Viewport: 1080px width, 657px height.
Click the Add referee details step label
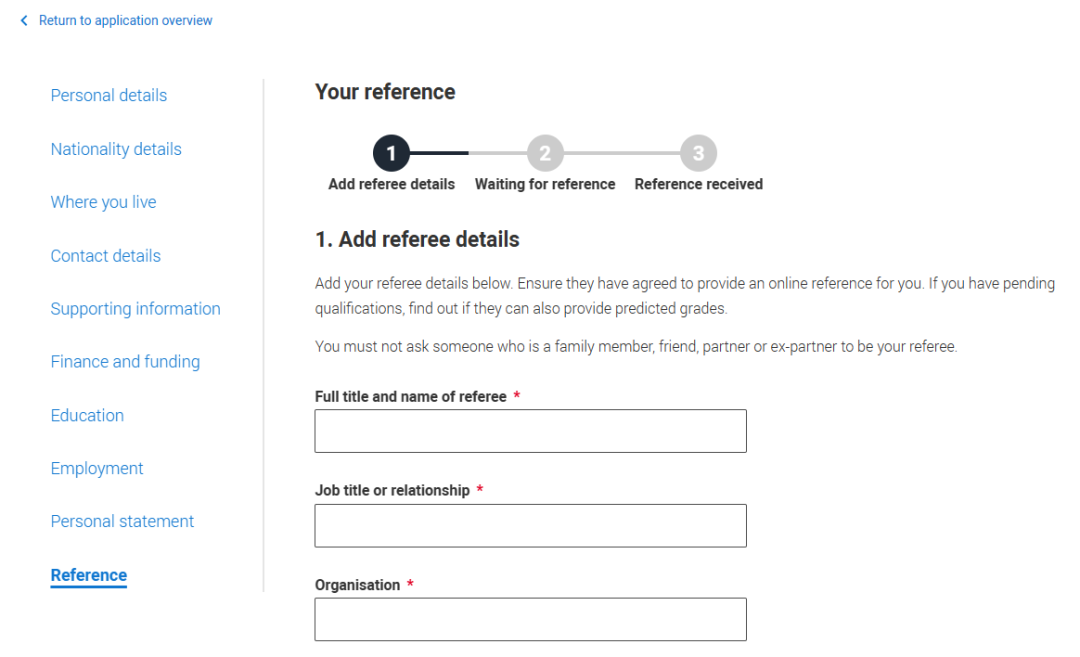(x=391, y=184)
